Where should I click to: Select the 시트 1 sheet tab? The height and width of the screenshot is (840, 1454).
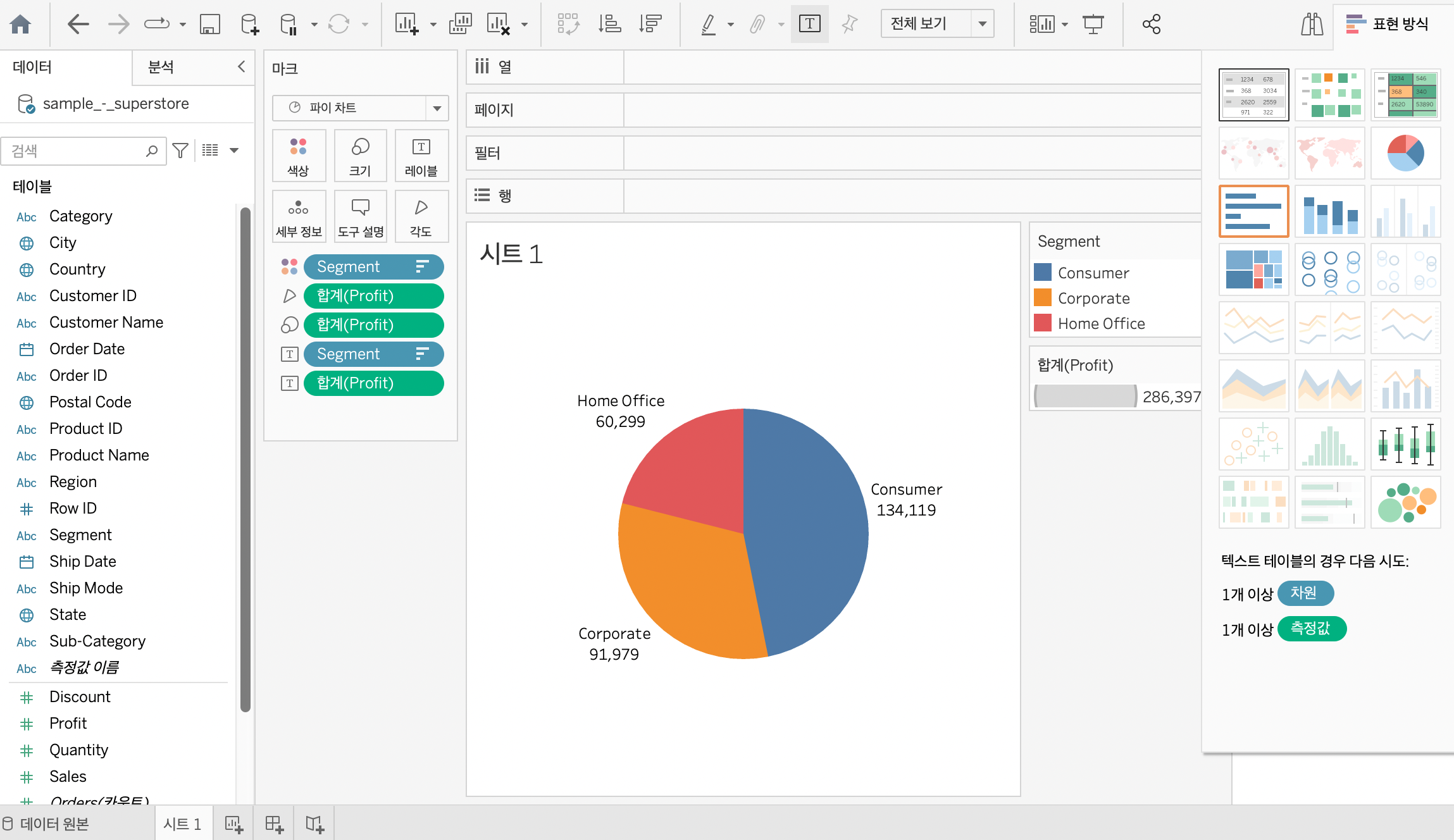tap(182, 824)
